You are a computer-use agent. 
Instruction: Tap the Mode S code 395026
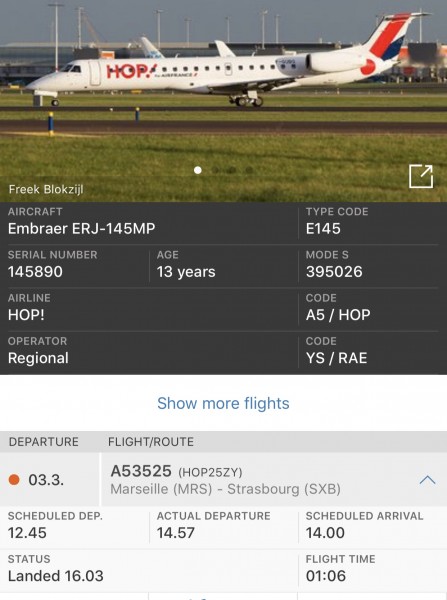334,272
